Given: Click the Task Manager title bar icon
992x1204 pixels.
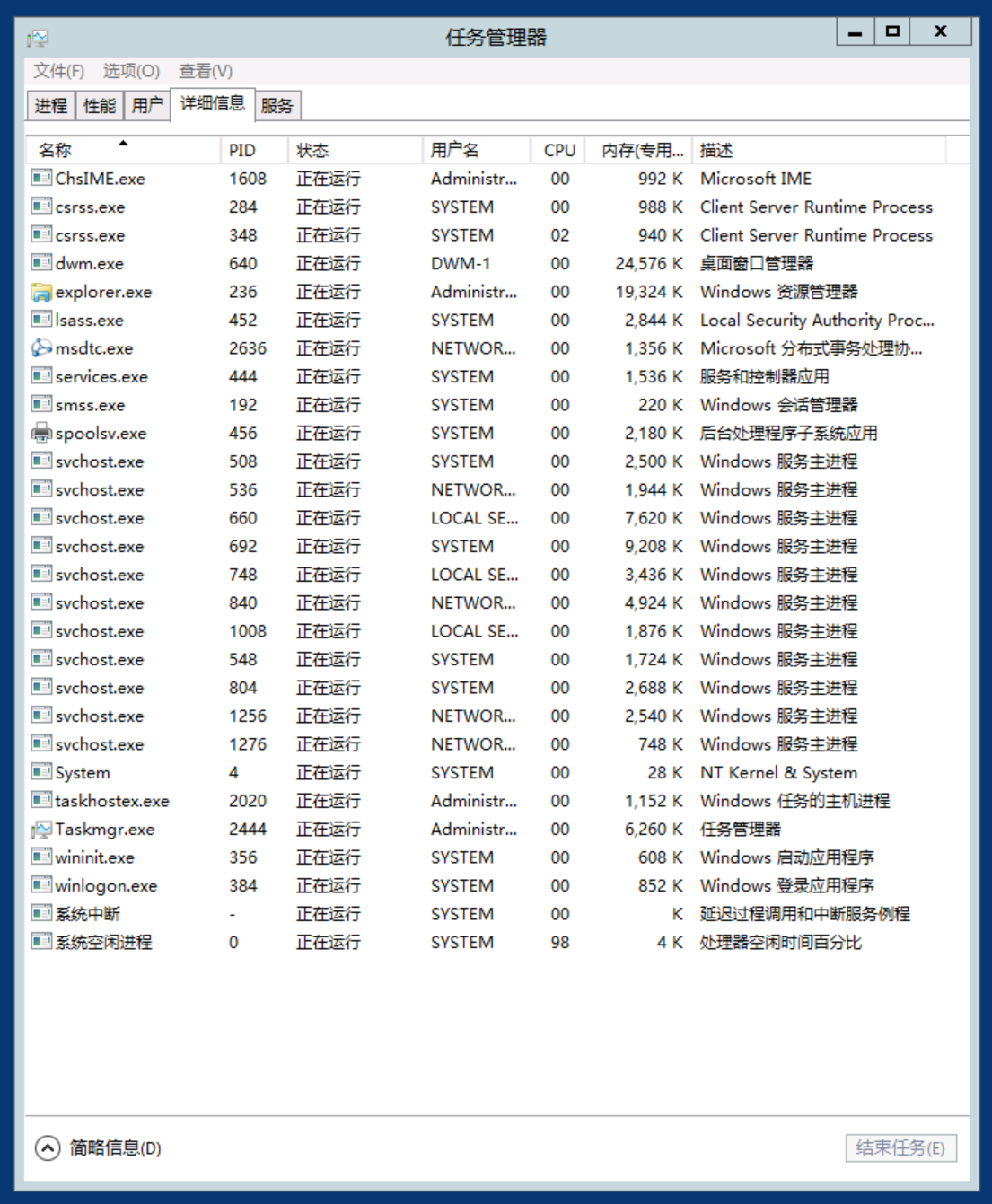Looking at the screenshot, I should pyautogui.click(x=38, y=38).
